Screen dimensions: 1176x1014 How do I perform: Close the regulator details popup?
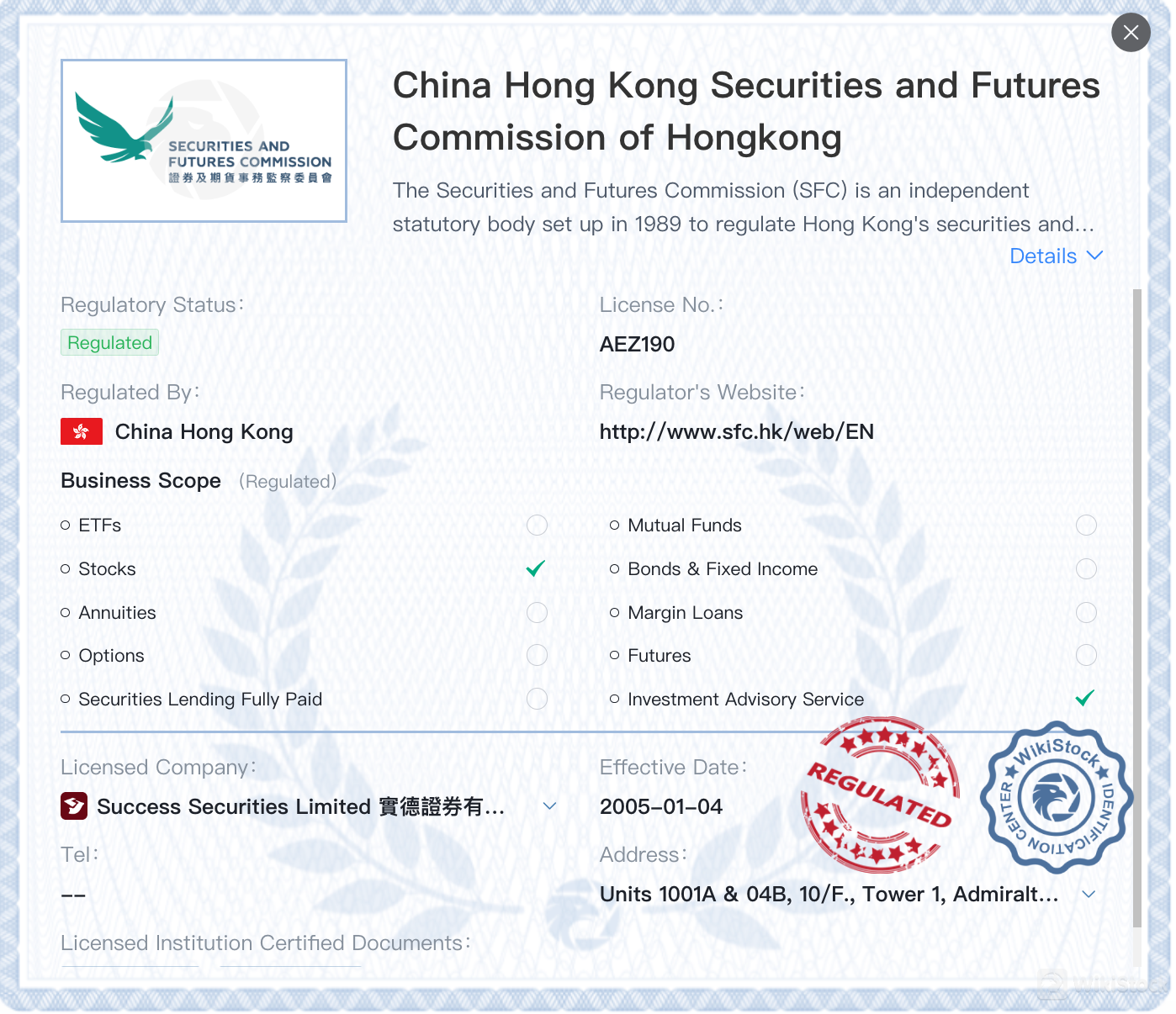pos(1131,33)
